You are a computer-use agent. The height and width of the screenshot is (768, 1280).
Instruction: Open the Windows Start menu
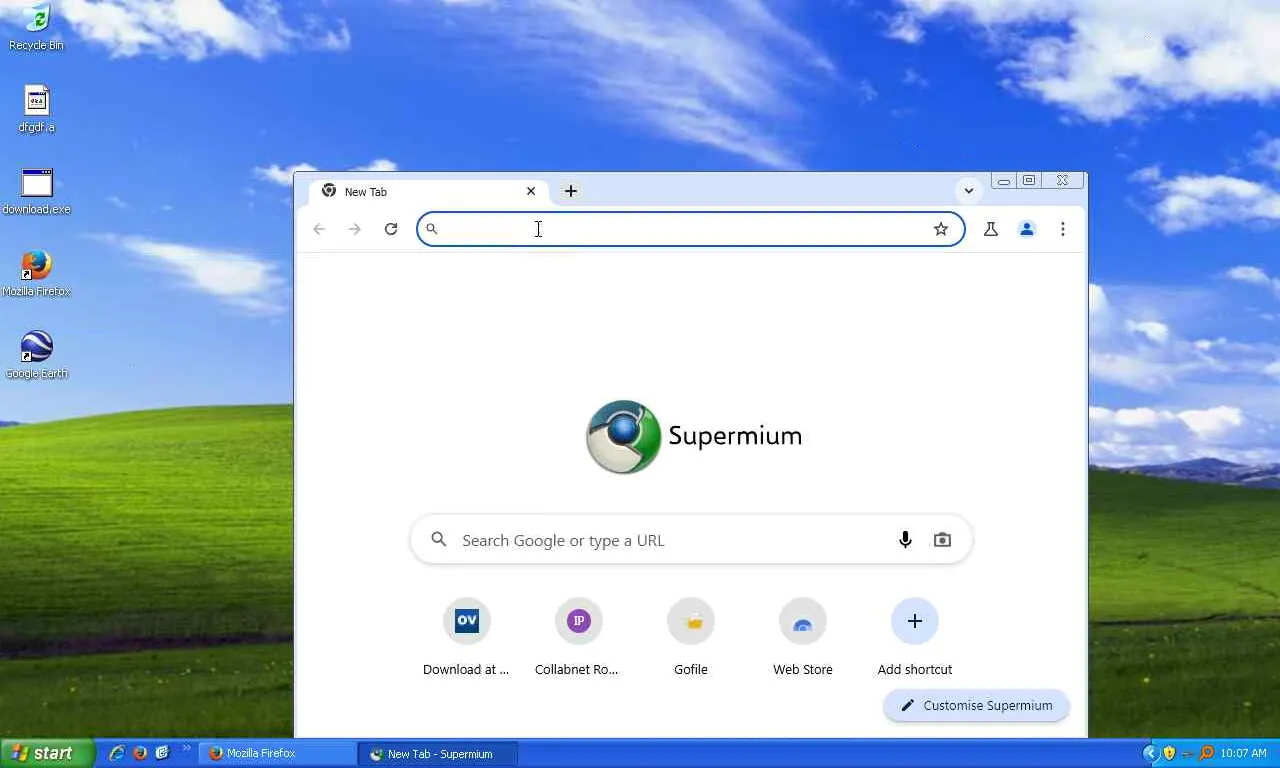point(47,753)
